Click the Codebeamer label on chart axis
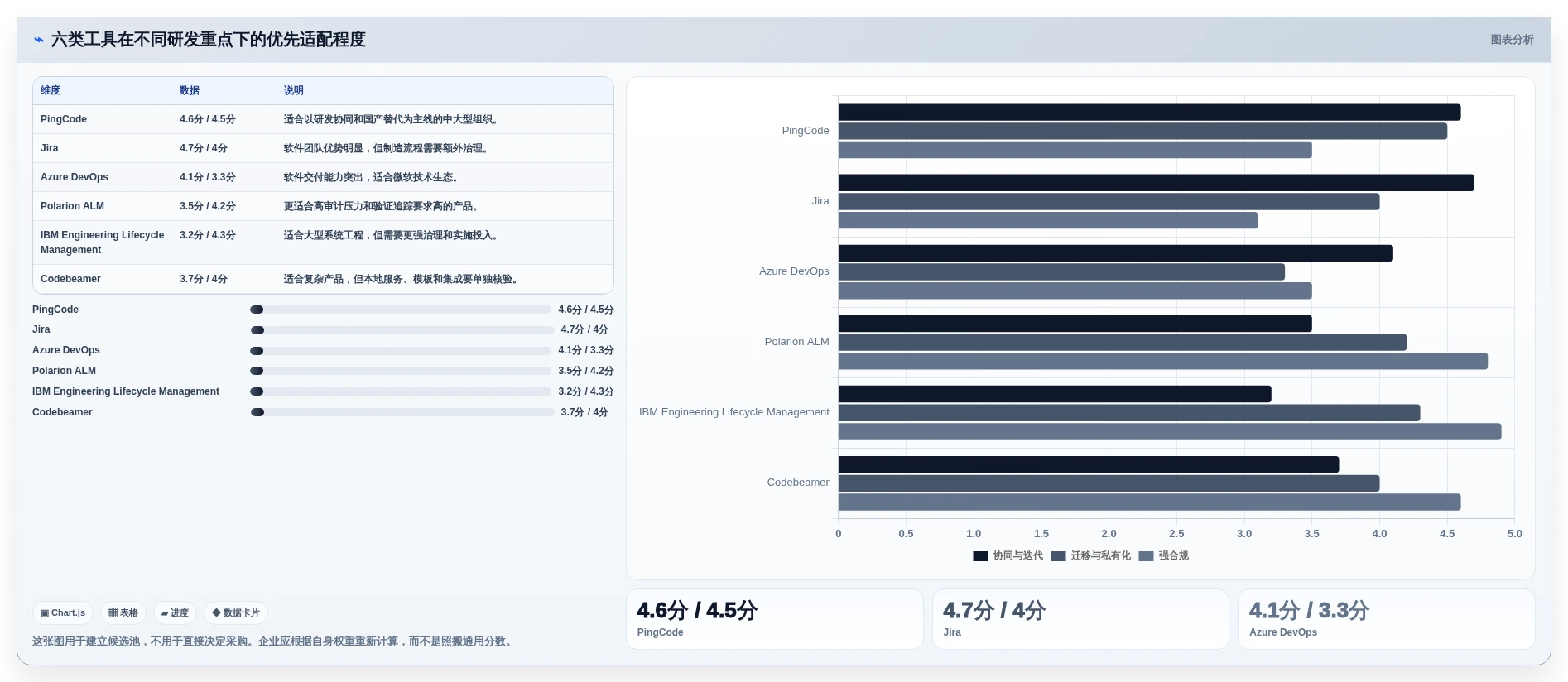This screenshot has height=682, width=1568. (798, 483)
